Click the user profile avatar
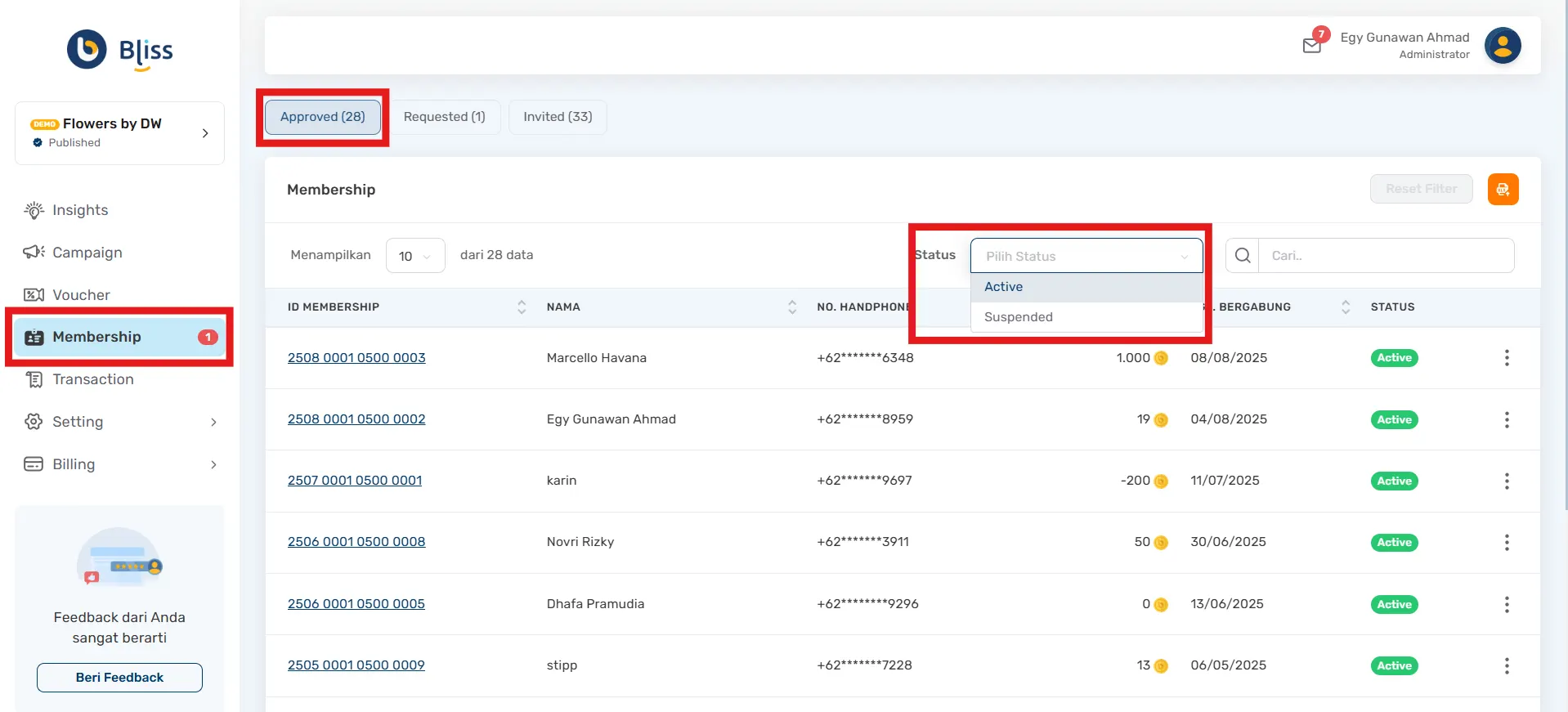The height and width of the screenshot is (712, 1568). 1503,46
